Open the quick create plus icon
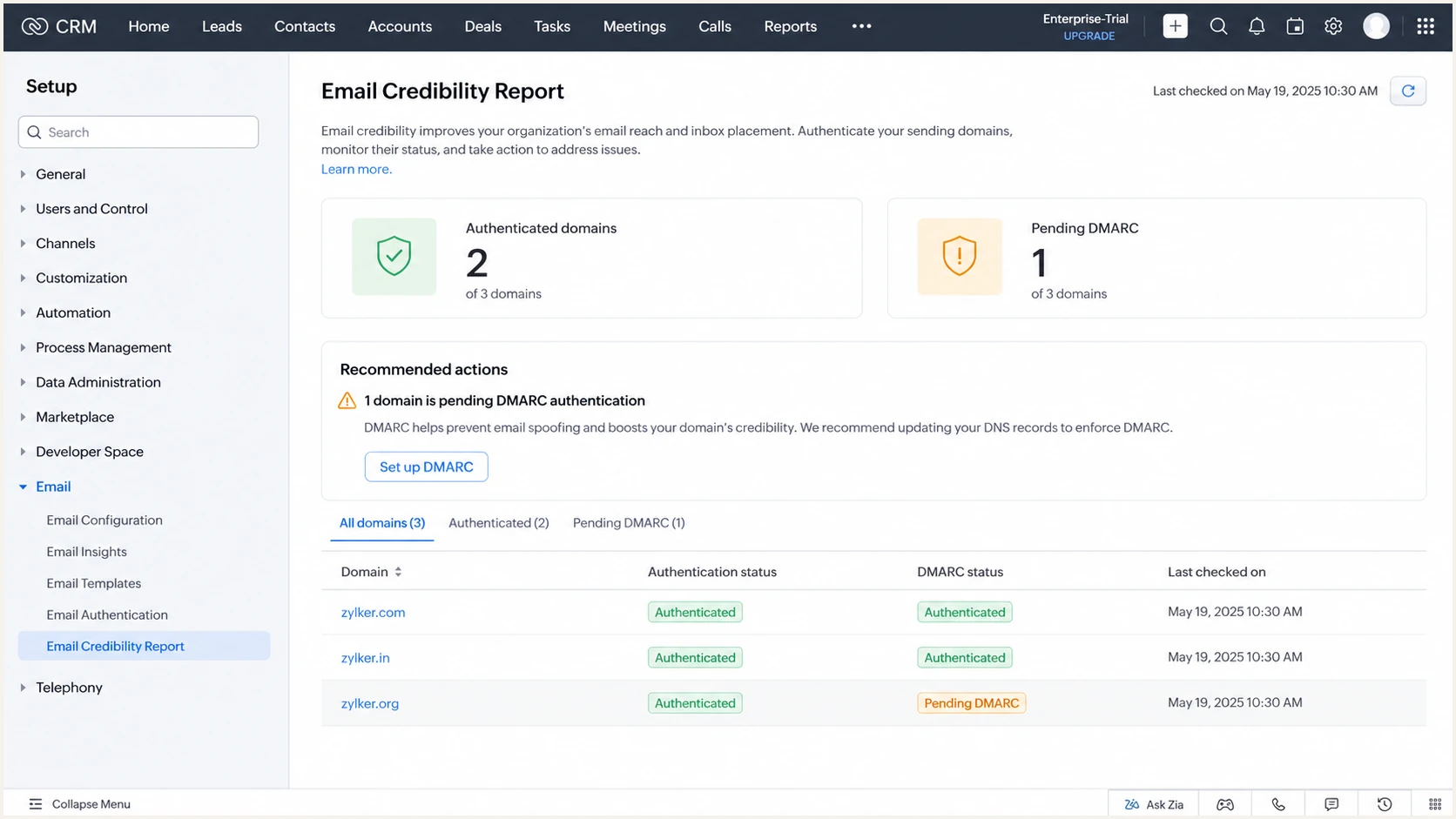Image resolution: width=1456 pixels, height=819 pixels. (x=1175, y=26)
